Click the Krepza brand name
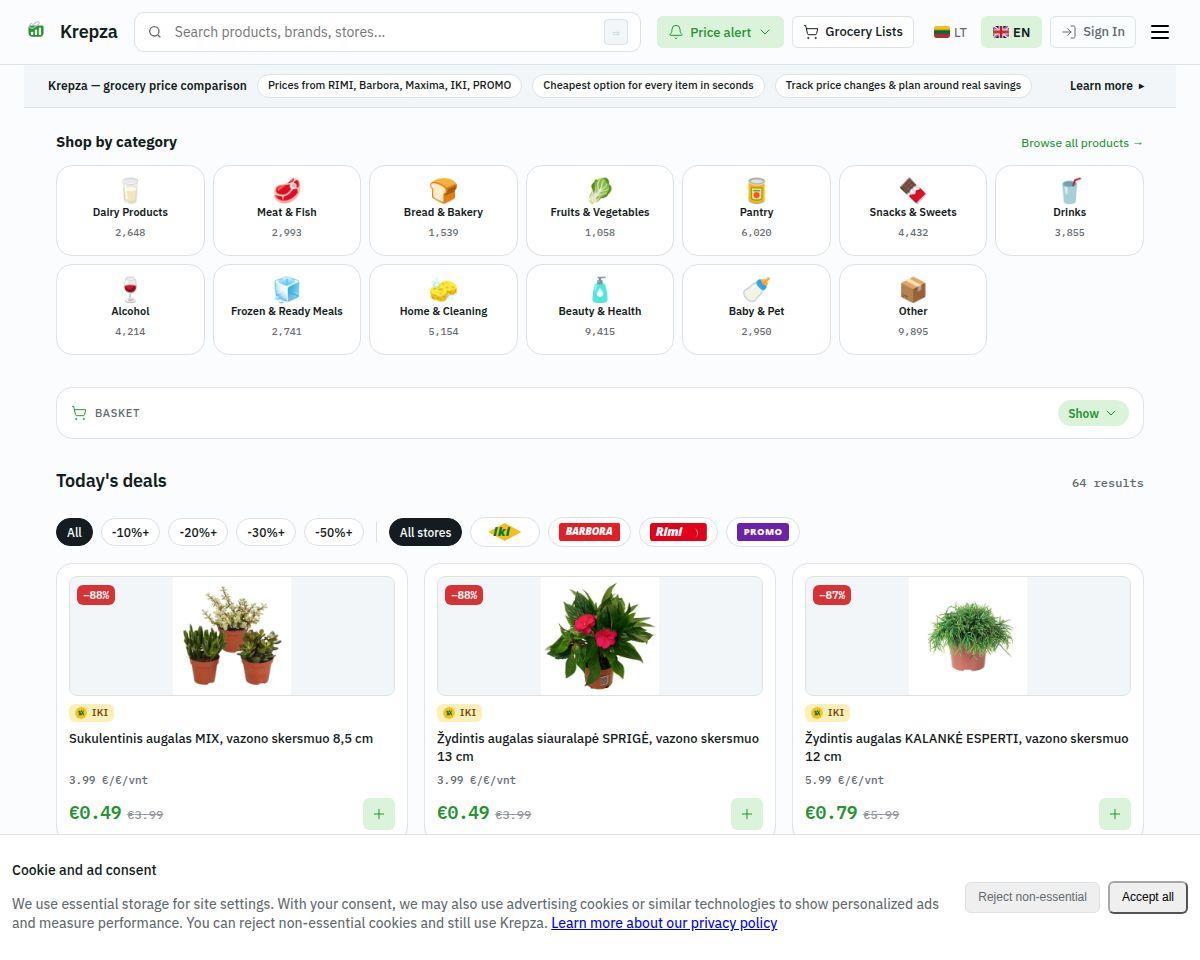This screenshot has height=960, width=1200. pyautogui.click(x=89, y=32)
